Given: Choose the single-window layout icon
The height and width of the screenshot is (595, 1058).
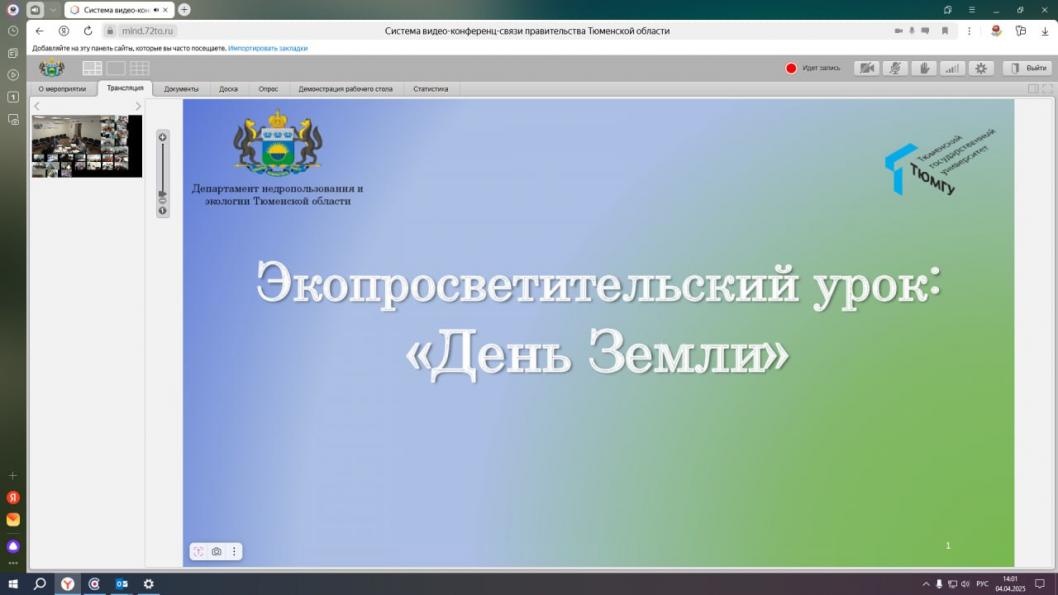Looking at the screenshot, I should (116, 68).
